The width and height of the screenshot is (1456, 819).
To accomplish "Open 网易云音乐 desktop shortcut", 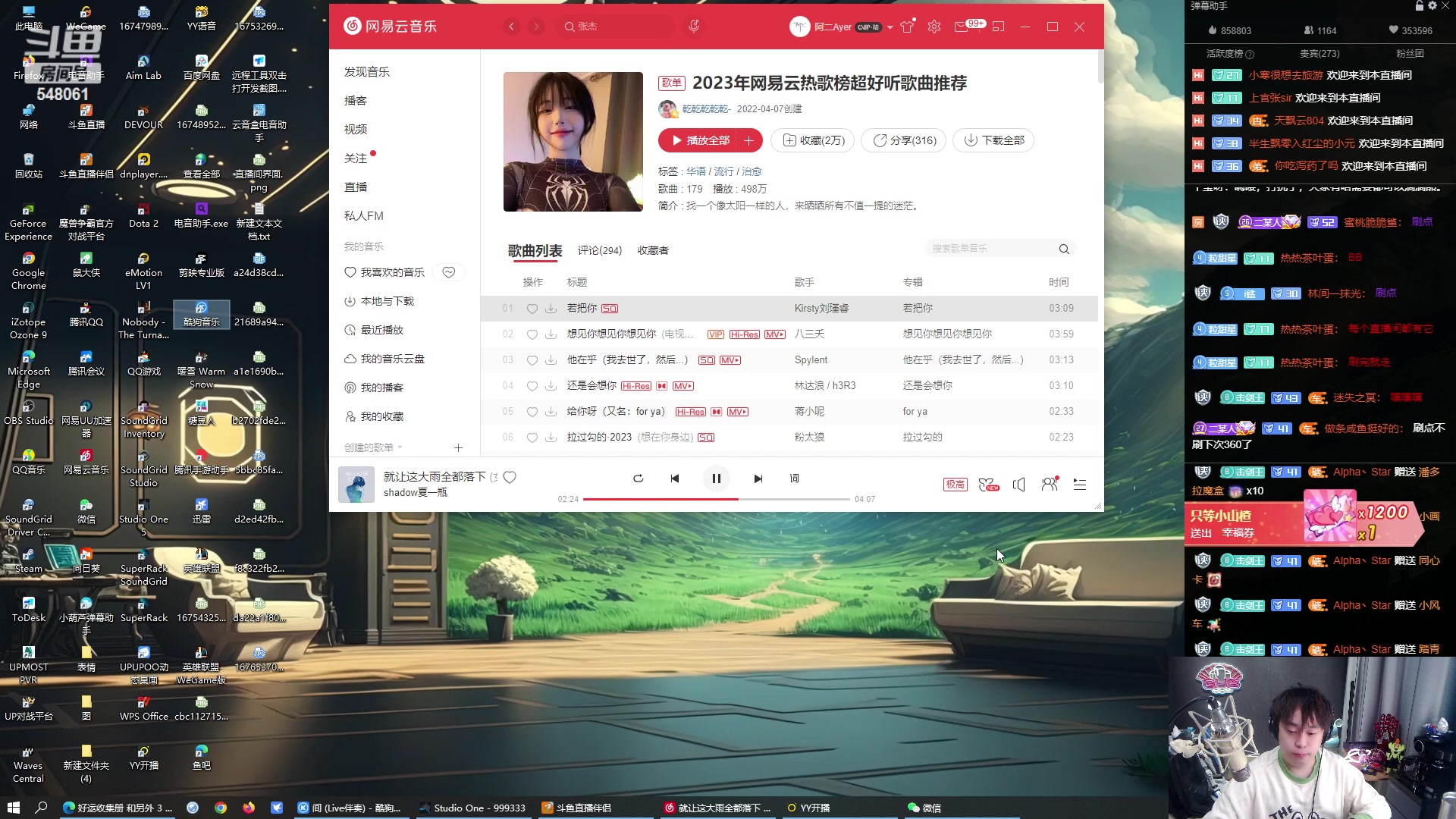I will 86,461.
